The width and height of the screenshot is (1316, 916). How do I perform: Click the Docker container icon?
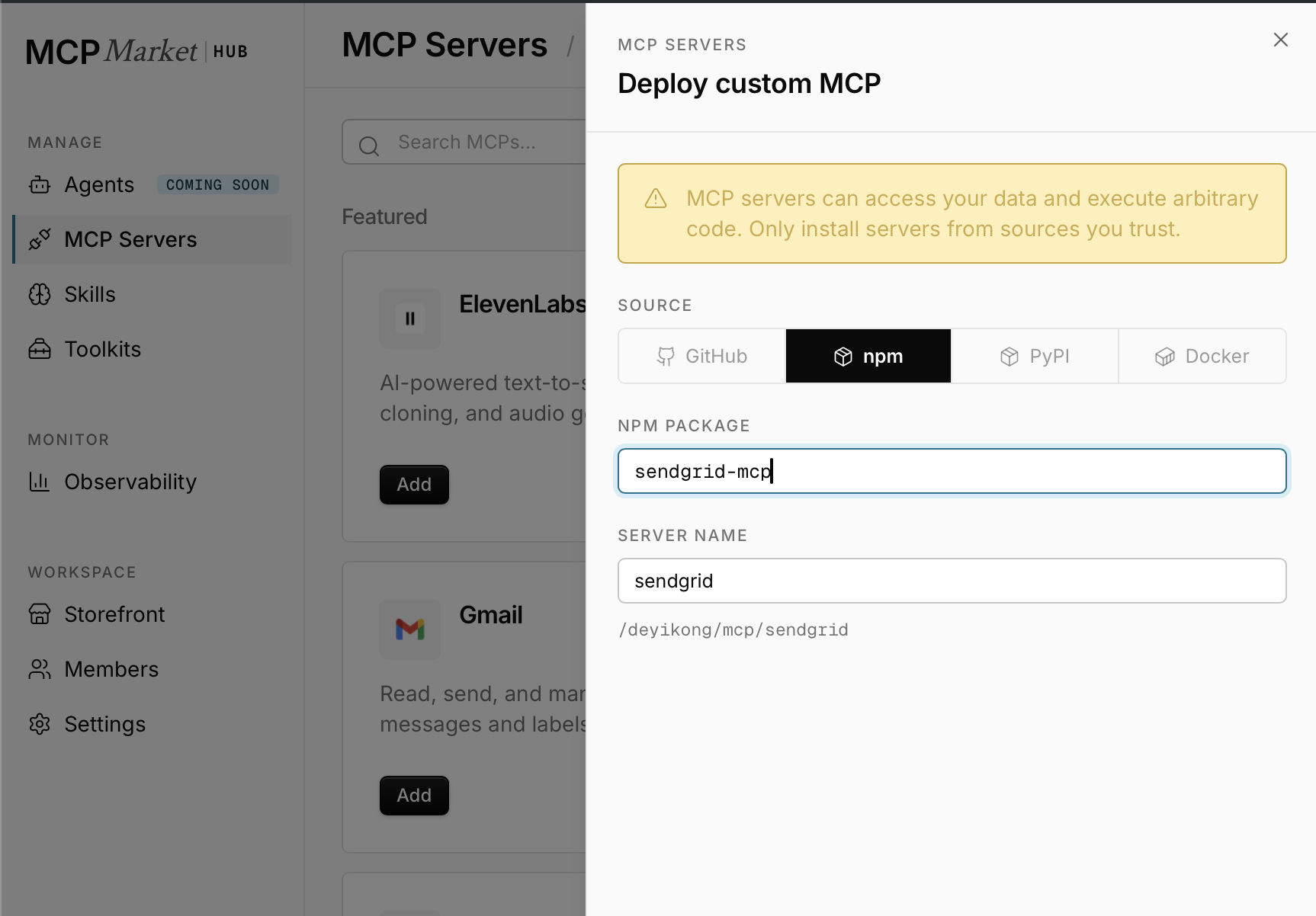[1165, 357]
